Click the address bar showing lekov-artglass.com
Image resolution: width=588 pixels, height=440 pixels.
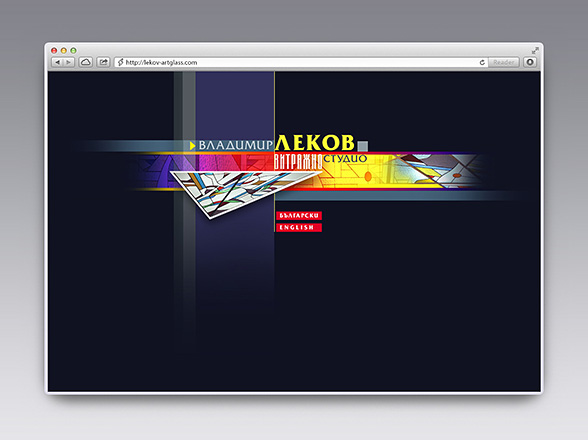tap(301, 62)
